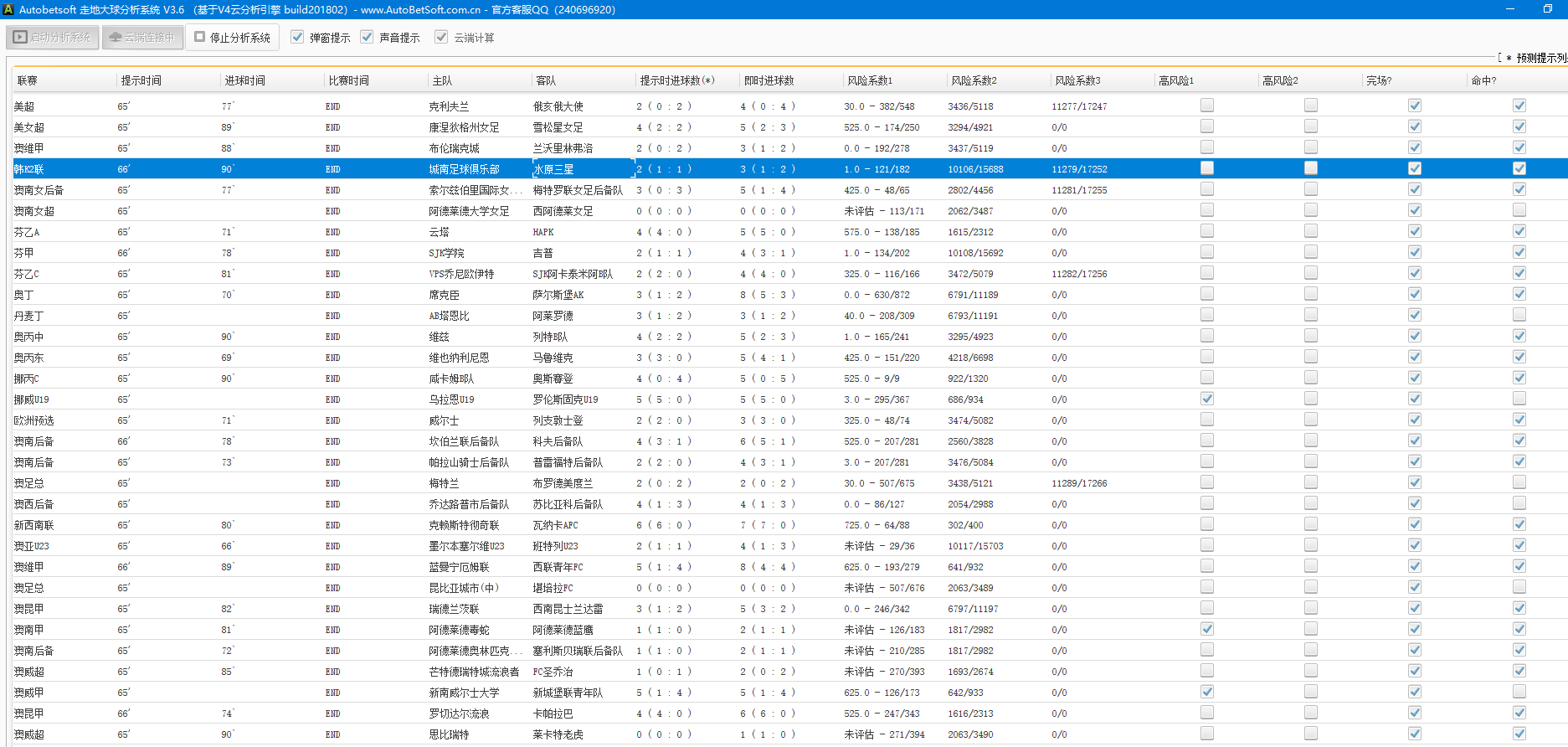This screenshot has width=1568, height=747.
Task: Click the 风险系数1 column header
Action: point(870,80)
